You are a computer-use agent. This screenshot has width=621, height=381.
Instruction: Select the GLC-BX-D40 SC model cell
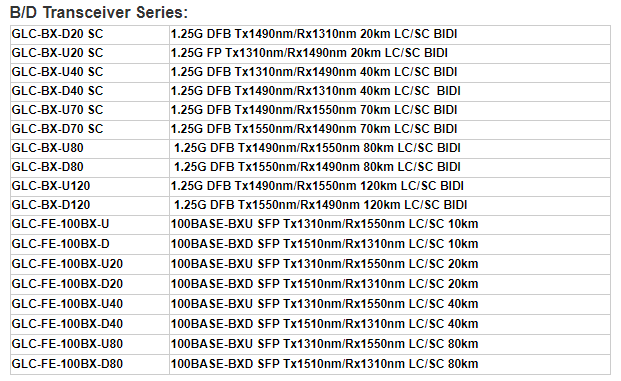(90, 92)
